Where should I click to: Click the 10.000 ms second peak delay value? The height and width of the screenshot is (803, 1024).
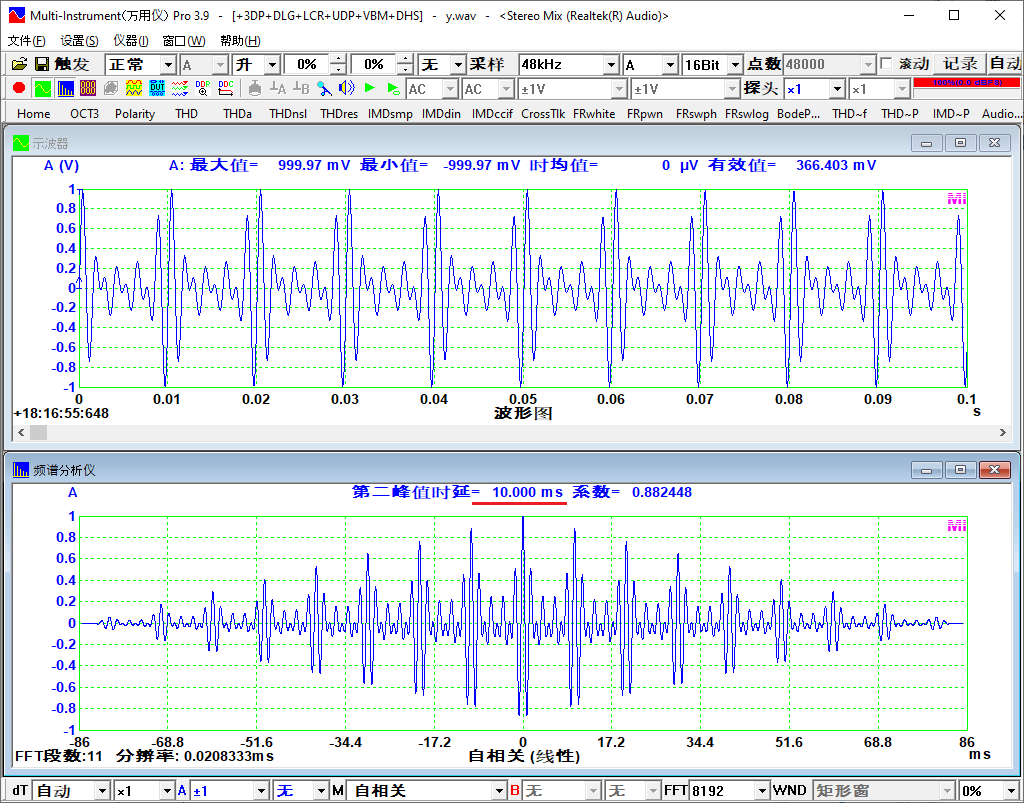pyautogui.click(x=528, y=492)
